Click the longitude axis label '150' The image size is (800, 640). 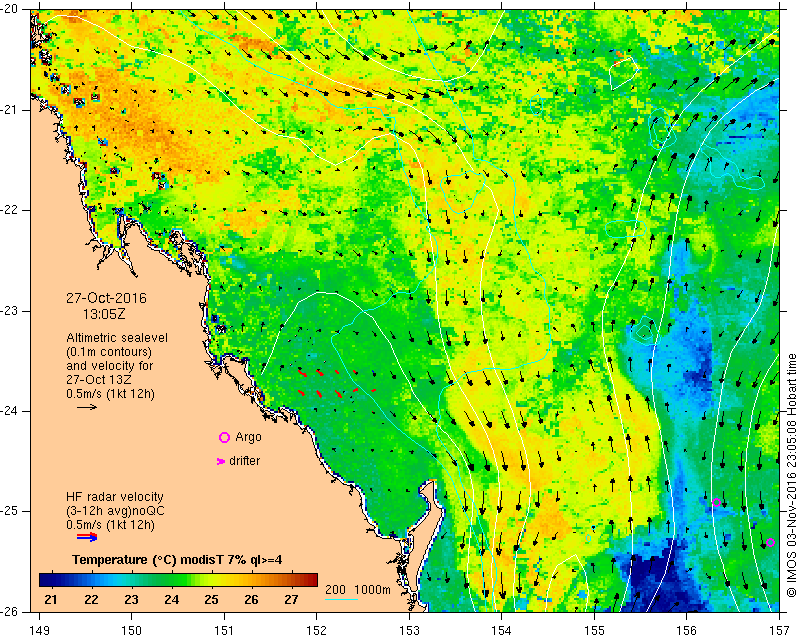pyautogui.click(x=132, y=631)
